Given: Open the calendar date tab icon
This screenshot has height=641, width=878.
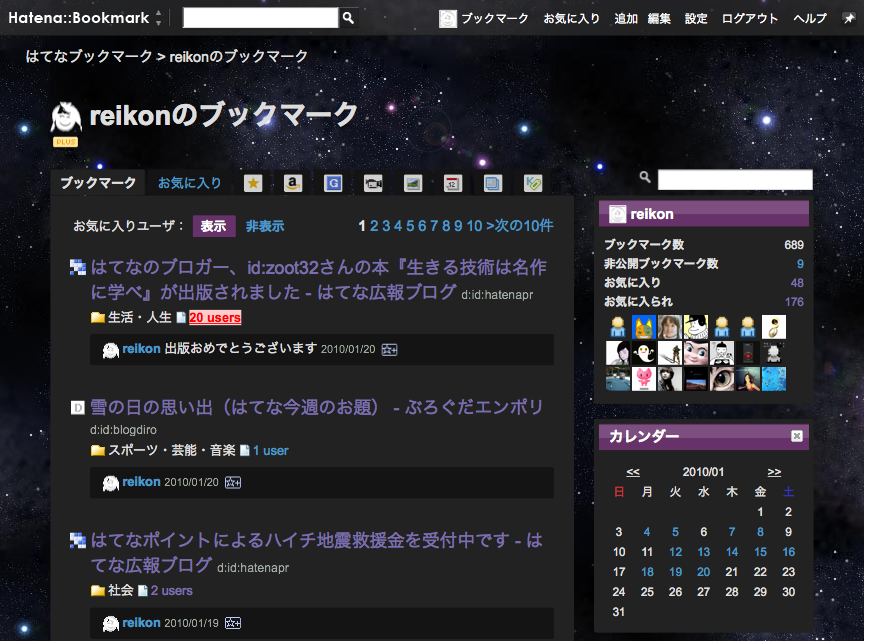Looking at the screenshot, I should (x=453, y=183).
